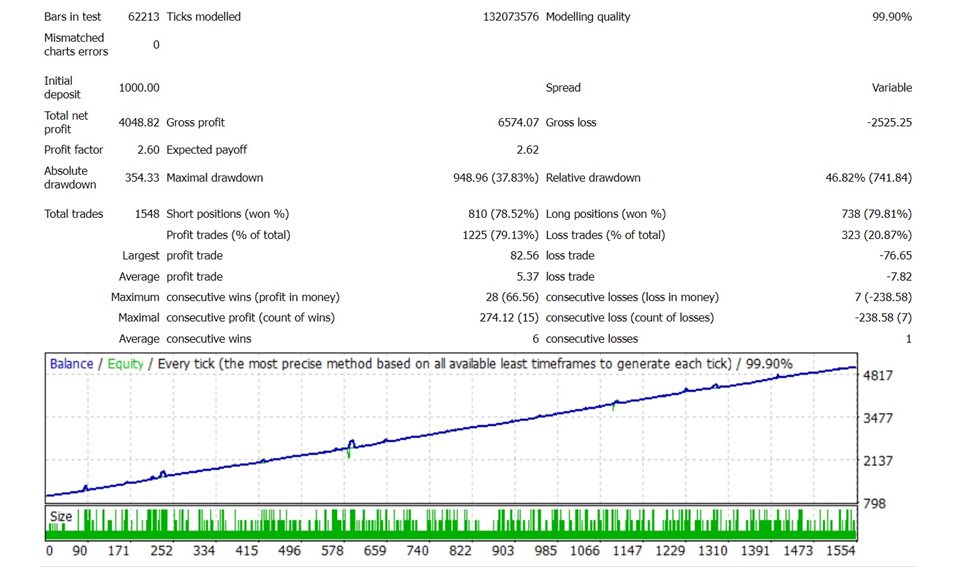Select the Profit factor value 2.60
960x567 pixels.
148,149
